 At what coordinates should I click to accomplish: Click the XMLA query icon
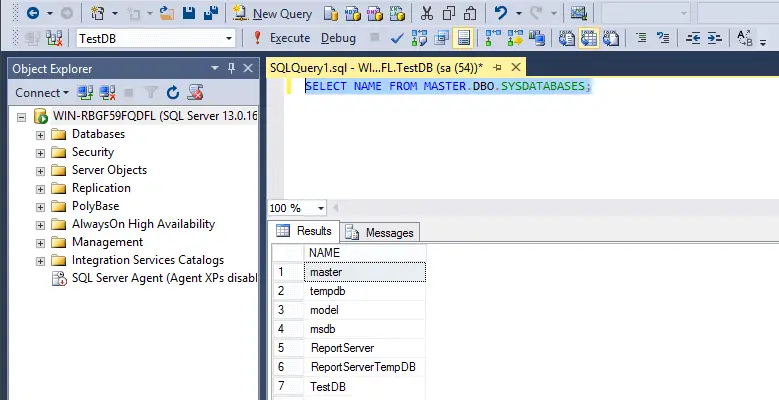(397, 13)
